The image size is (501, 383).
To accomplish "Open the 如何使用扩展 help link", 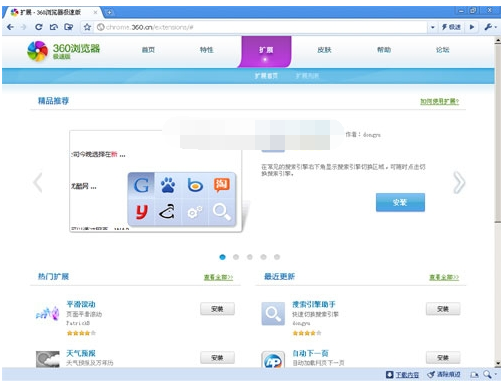I will (x=439, y=101).
